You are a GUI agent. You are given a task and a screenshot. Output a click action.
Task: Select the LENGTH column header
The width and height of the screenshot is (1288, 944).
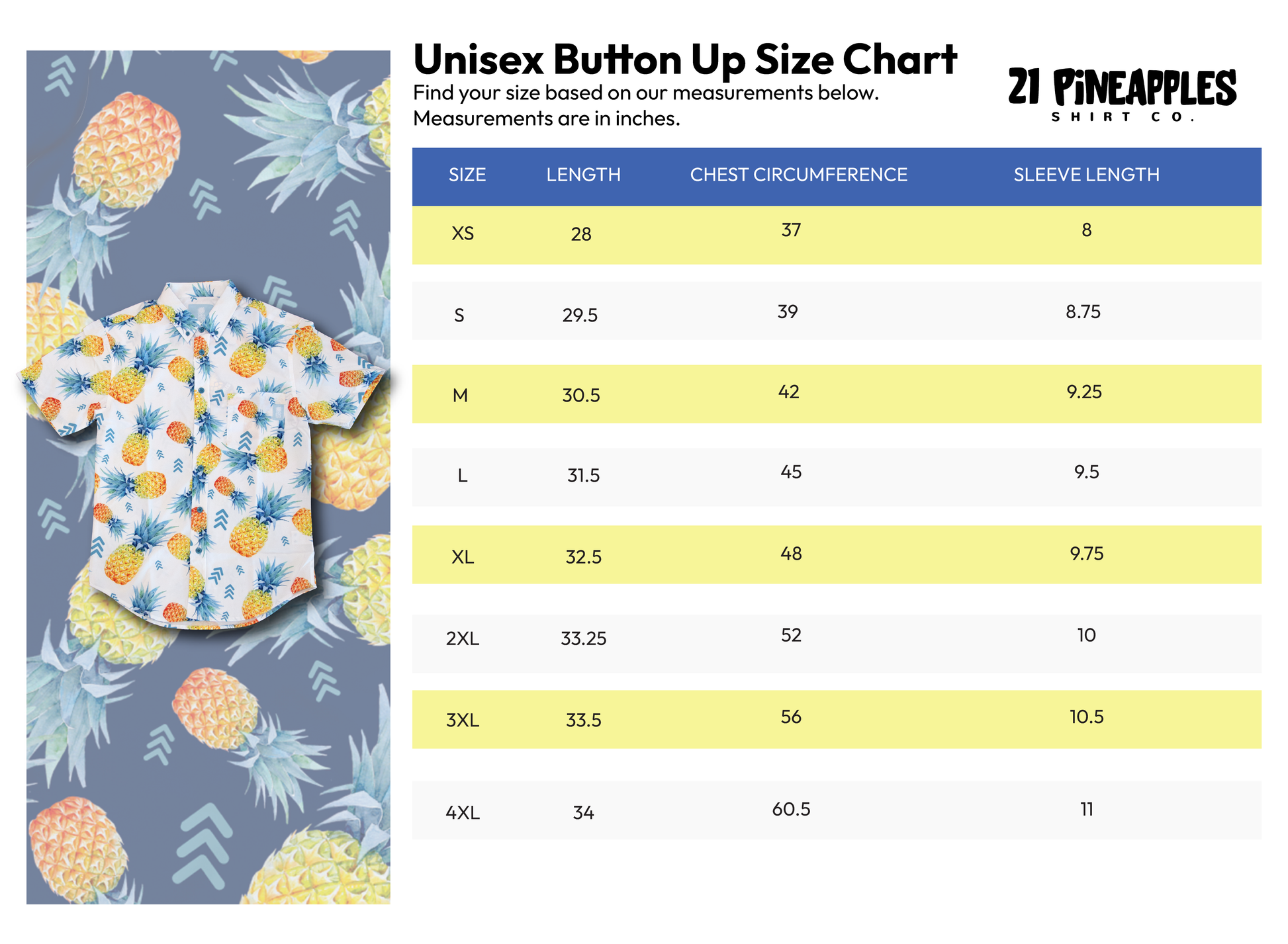pos(583,175)
